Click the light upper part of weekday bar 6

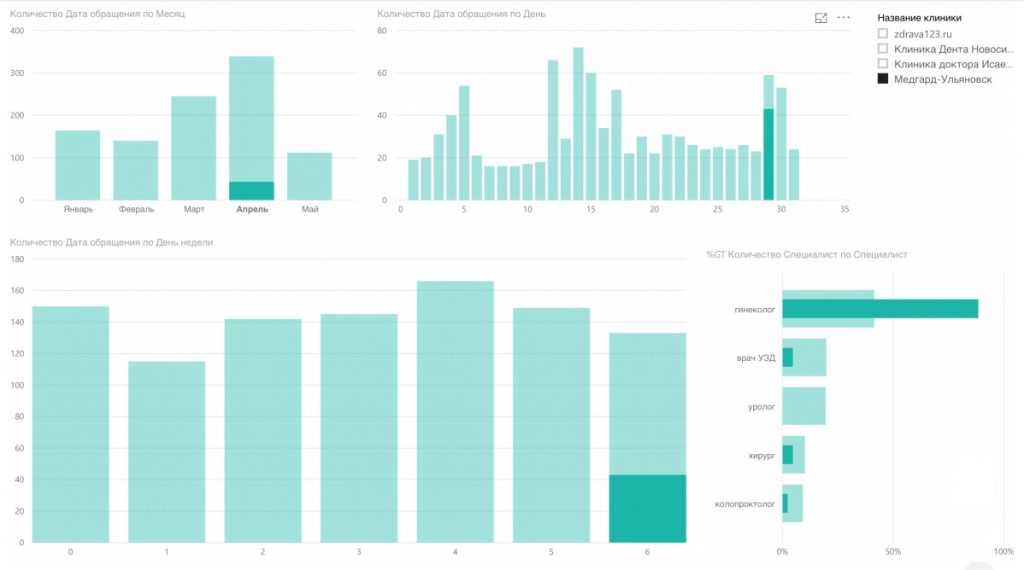click(647, 404)
